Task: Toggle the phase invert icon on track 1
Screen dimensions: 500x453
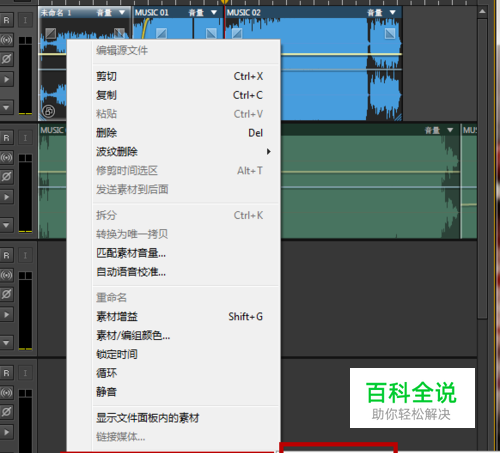Action: click(x=6, y=59)
